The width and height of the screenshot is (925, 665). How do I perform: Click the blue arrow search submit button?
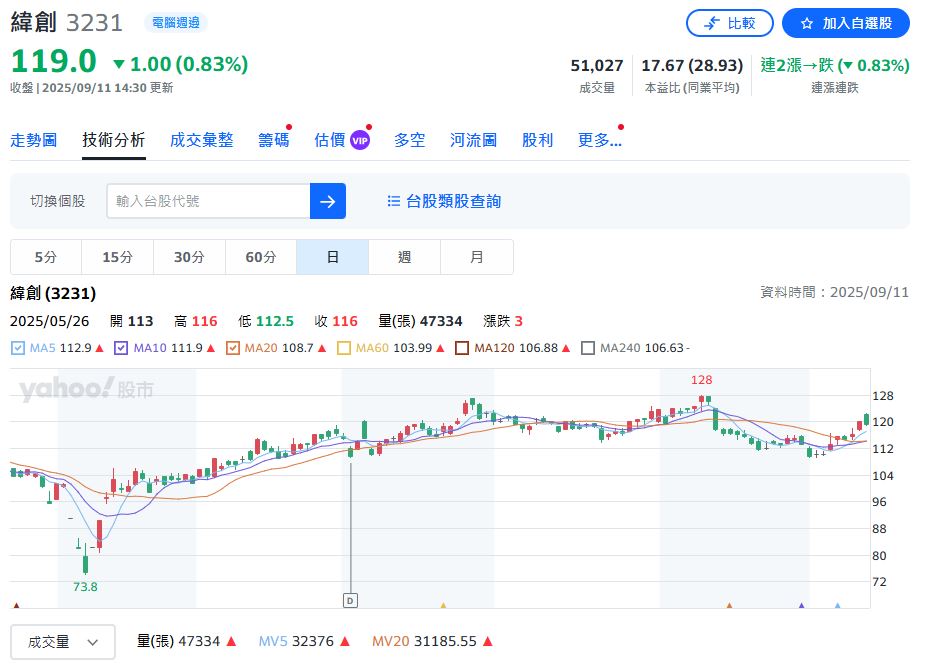tap(327, 201)
